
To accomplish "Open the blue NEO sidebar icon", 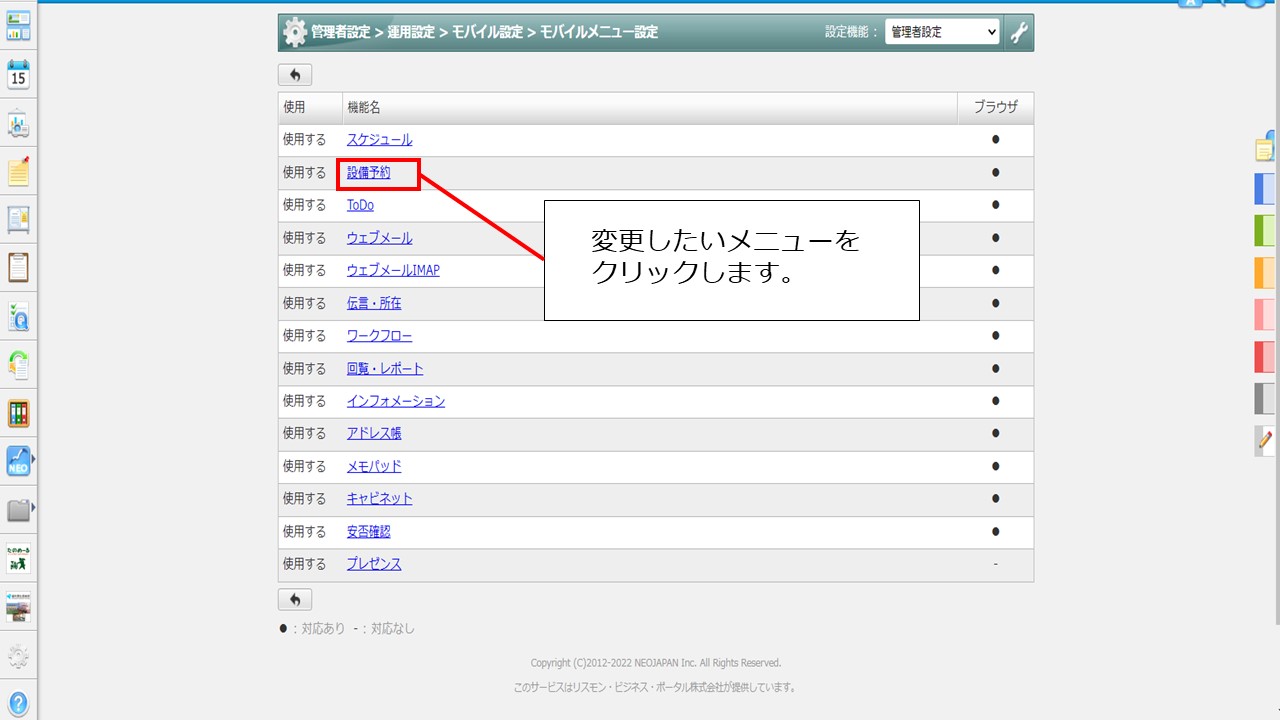I will point(18,461).
